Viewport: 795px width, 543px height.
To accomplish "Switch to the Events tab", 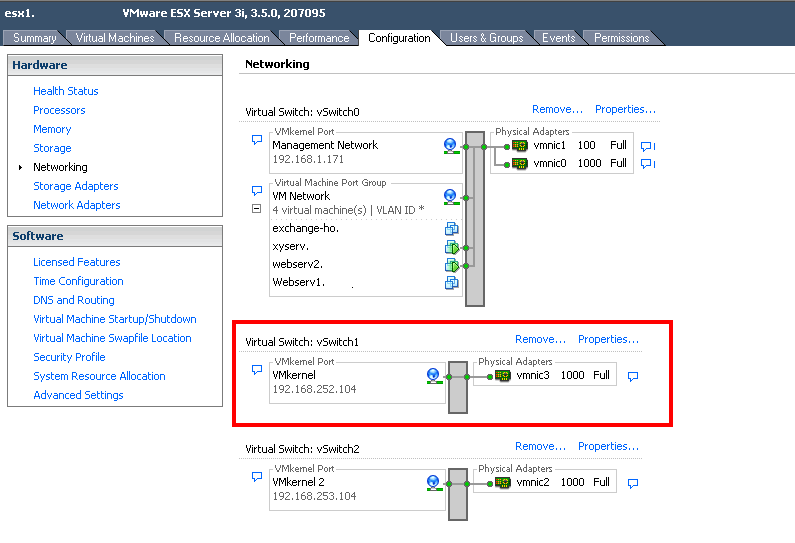I will click(x=558, y=38).
